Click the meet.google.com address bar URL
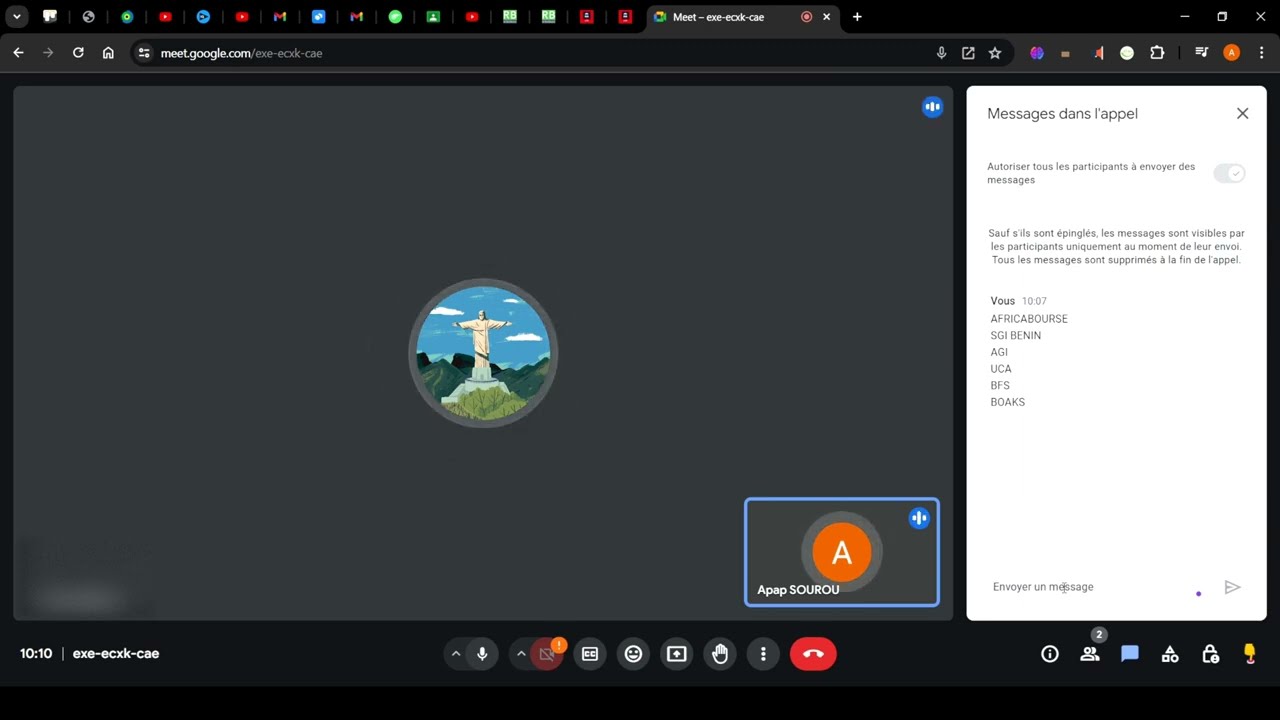Viewport: 1280px width, 720px height. (241, 53)
